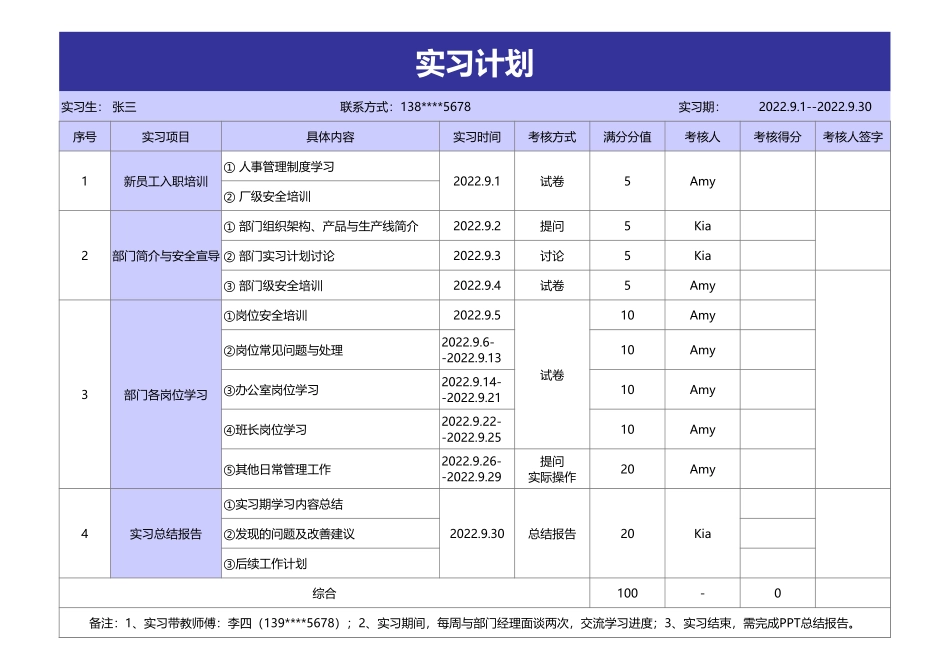The image size is (950, 672).
Task: Select cell ② 部门实习计划讨论
Action: 330,256
